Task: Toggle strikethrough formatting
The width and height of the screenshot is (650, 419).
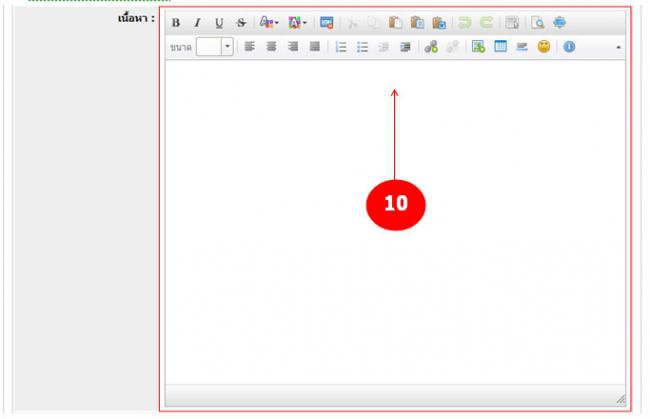Action: pyautogui.click(x=241, y=23)
